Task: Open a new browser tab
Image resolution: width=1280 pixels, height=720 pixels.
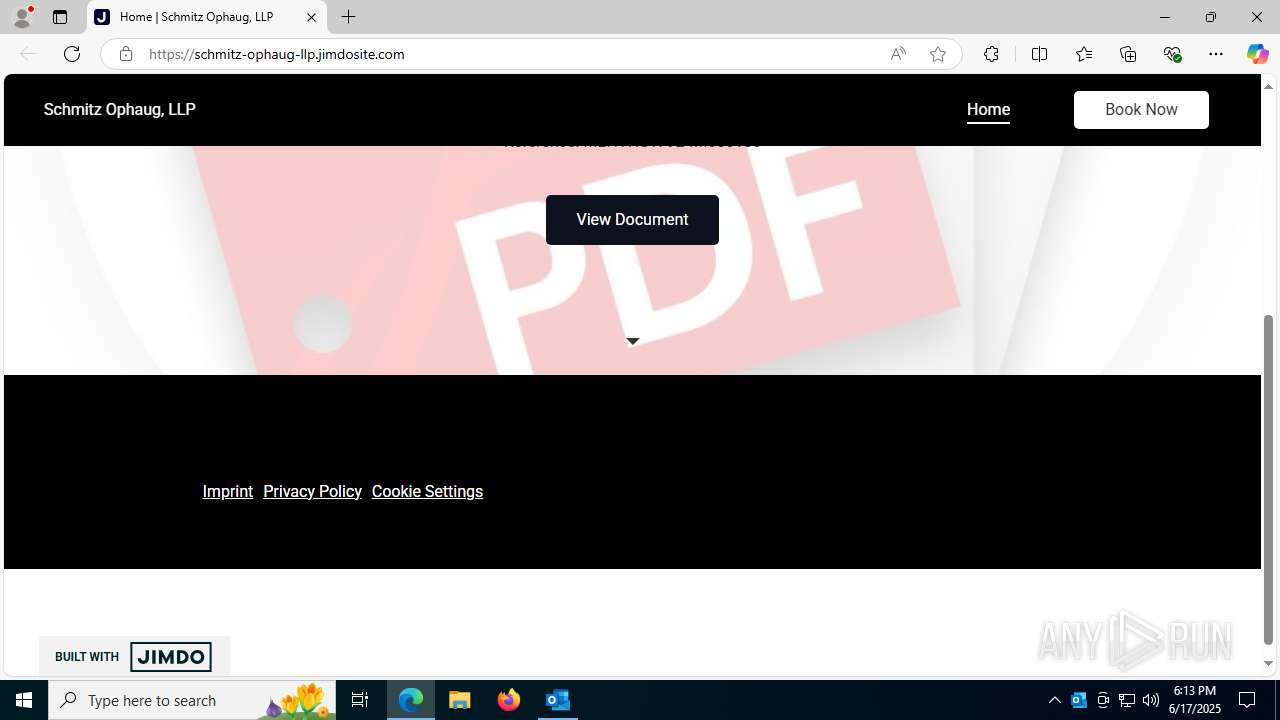Action: [348, 17]
